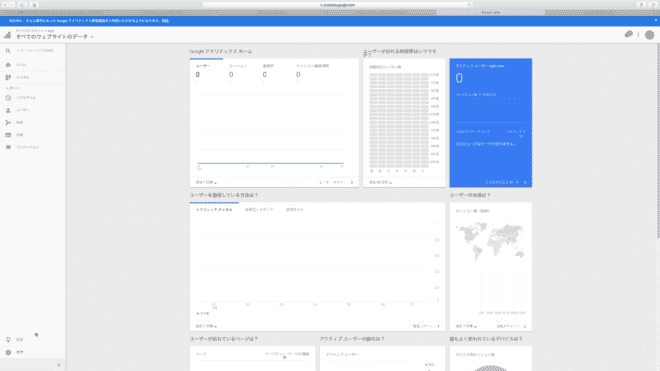The height and width of the screenshot is (371, 660).
Task: Open the account avatar in the header
Action: pyautogui.click(x=649, y=35)
